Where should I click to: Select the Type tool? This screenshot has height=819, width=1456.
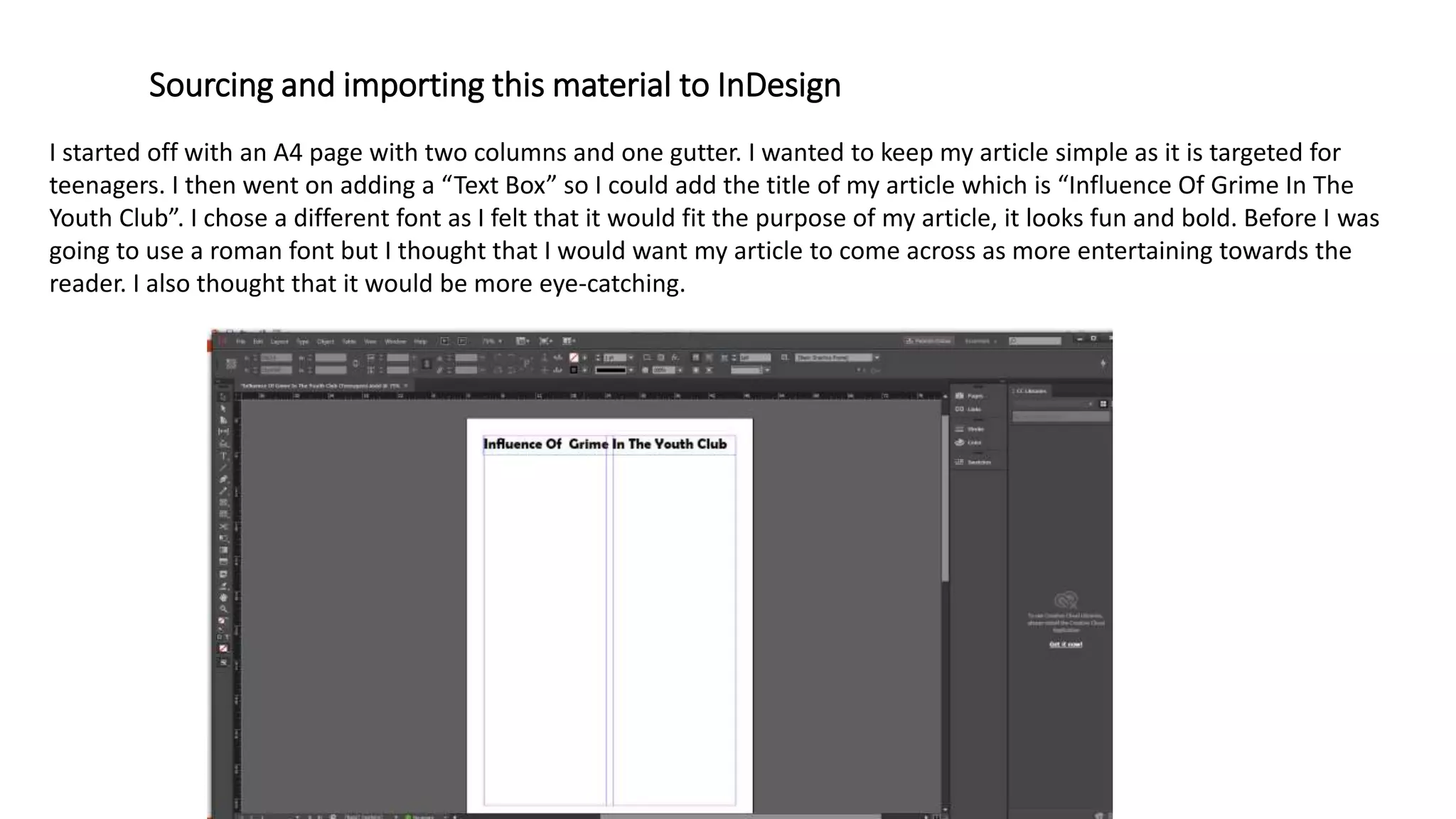tap(223, 456)
